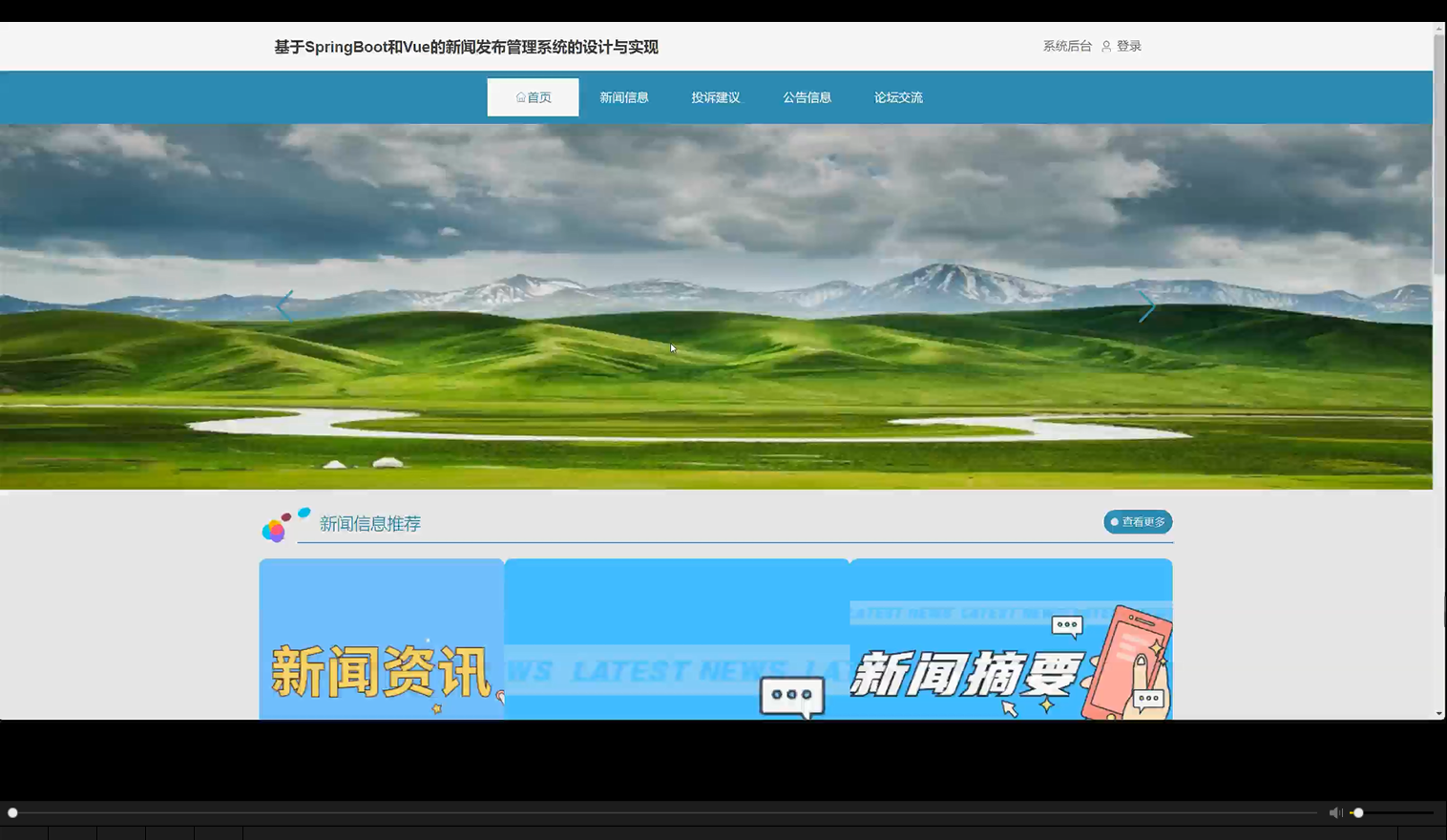Click the scrollbar up arrow
1447x840 pixels.
tap(1439, 30)
